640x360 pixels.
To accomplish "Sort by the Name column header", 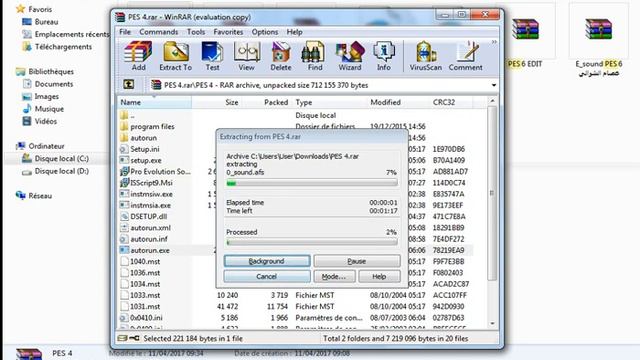I will coord(154,102).
